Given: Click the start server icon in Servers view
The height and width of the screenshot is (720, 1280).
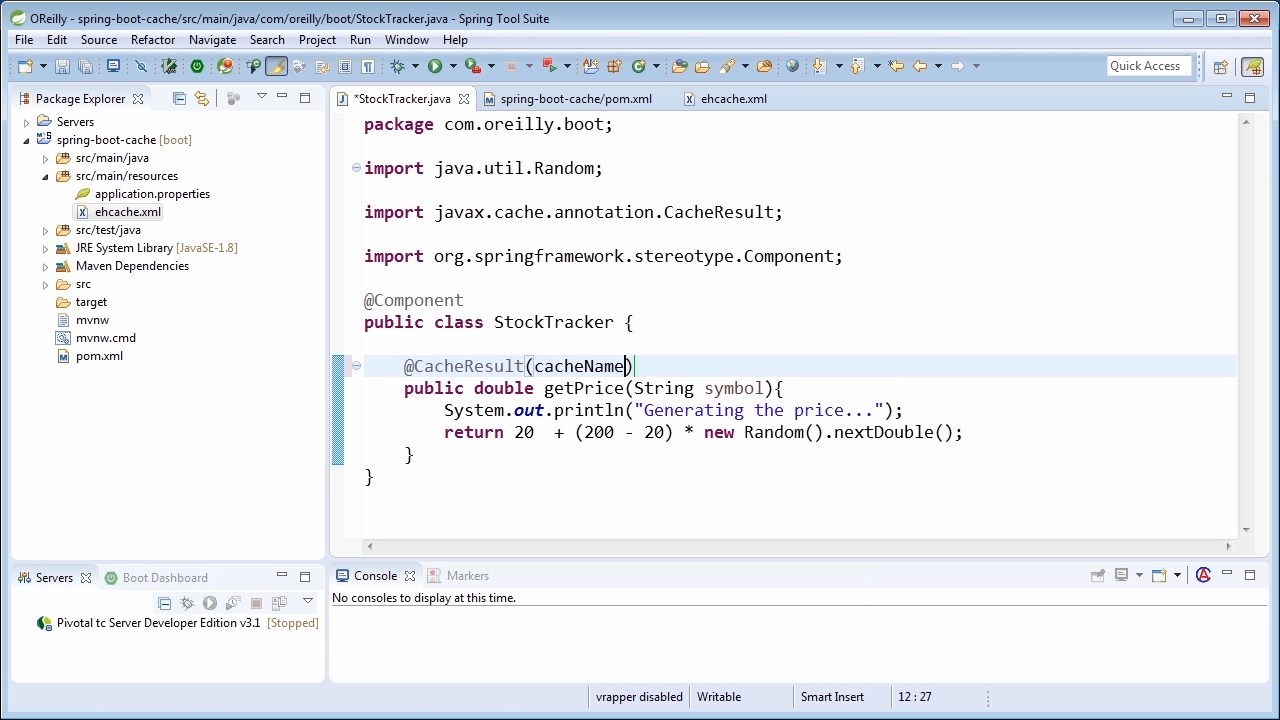Looking at the screenshot, I should click(210, 603).
